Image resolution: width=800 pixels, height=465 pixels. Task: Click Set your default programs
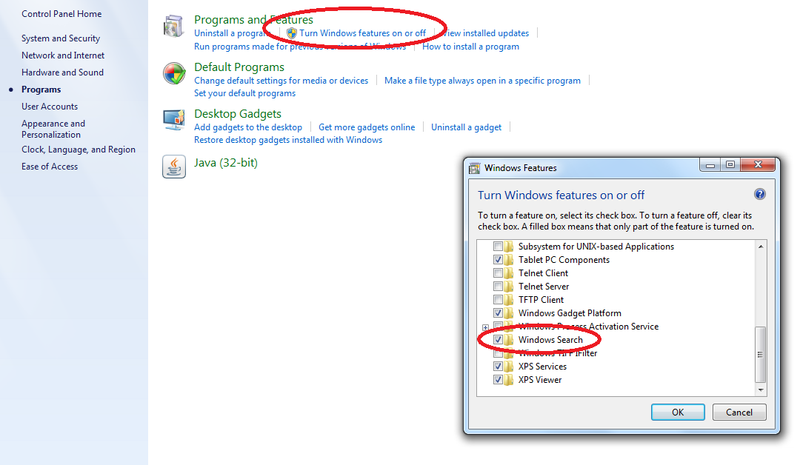(244, 93)
